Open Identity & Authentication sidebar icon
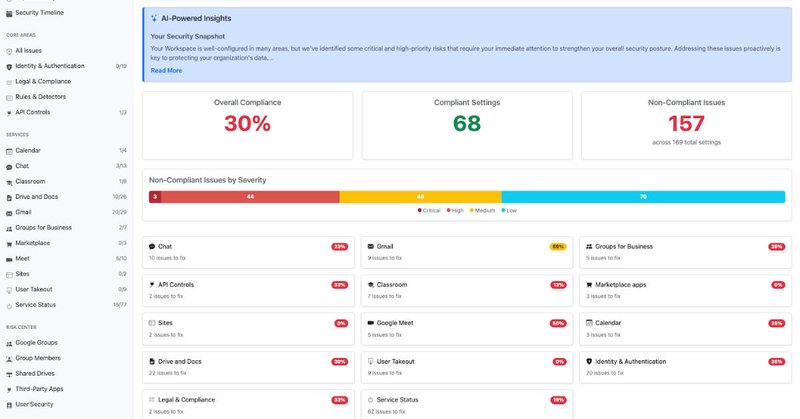The width and height of the screenshot is (800, 419). (9, 66)
